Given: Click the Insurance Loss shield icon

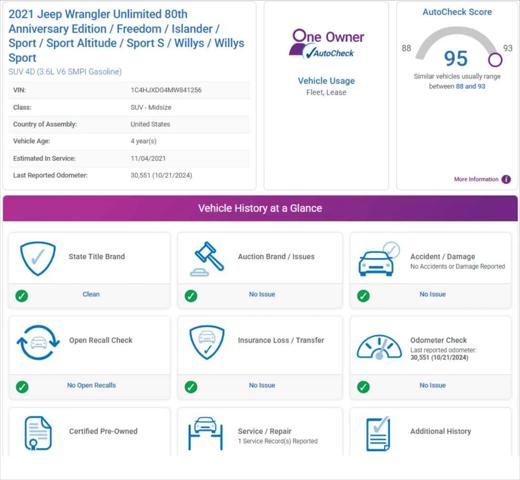Looking at the screenshot, I should click(x=207, y=343).
